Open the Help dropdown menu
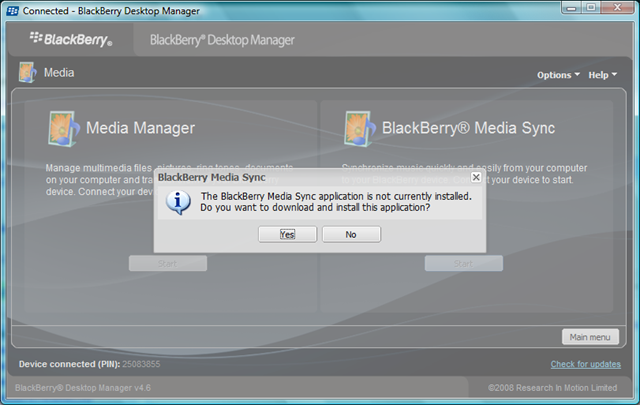 point(602,75)
